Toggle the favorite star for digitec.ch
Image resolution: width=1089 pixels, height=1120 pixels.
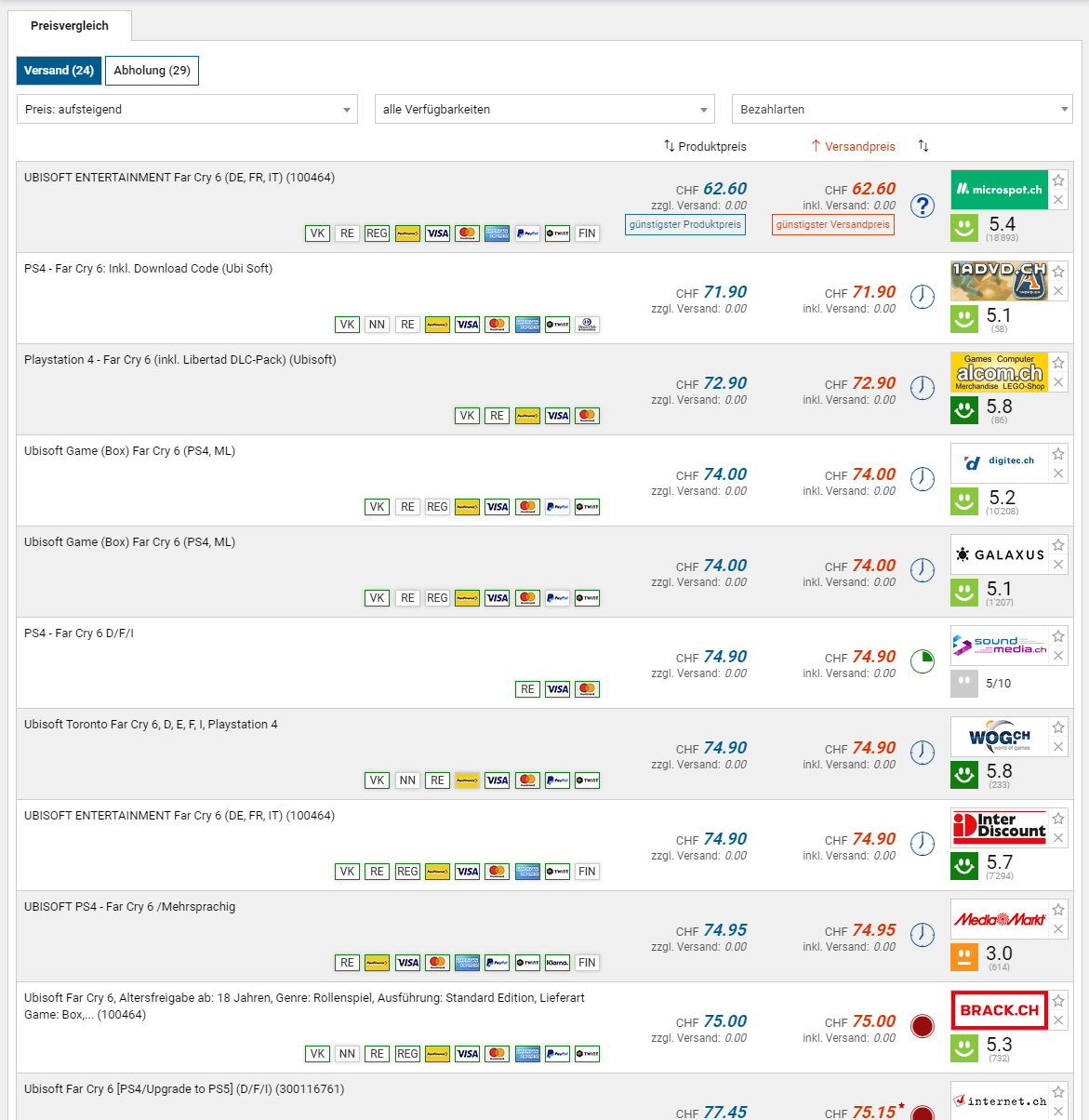pyautogui.click(x=1058, y=453)
